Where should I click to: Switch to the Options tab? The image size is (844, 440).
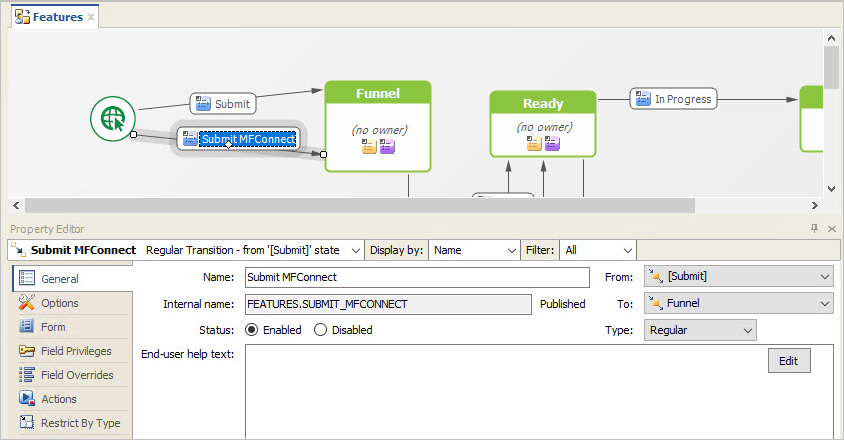pos(60,303)
